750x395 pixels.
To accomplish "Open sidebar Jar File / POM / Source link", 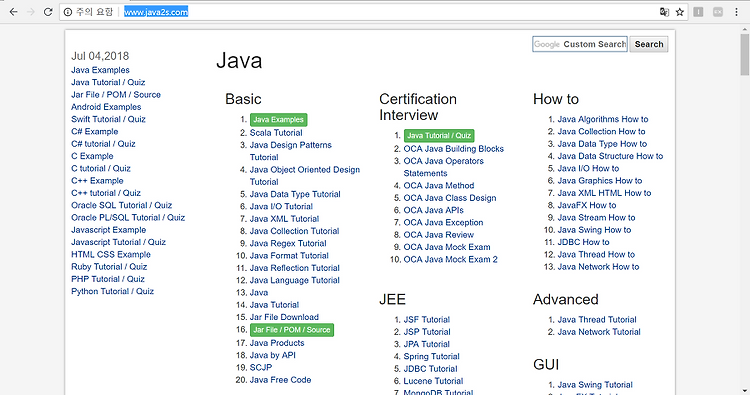I will 116,95.
